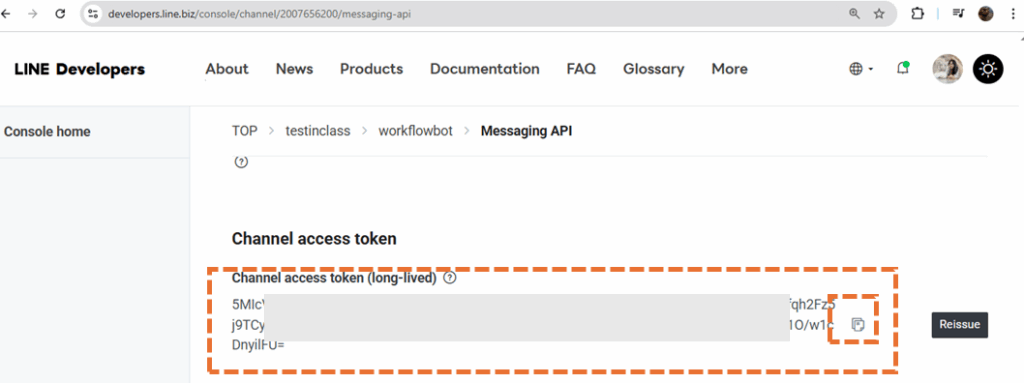Open the Documentation menu

pos(485,69)
